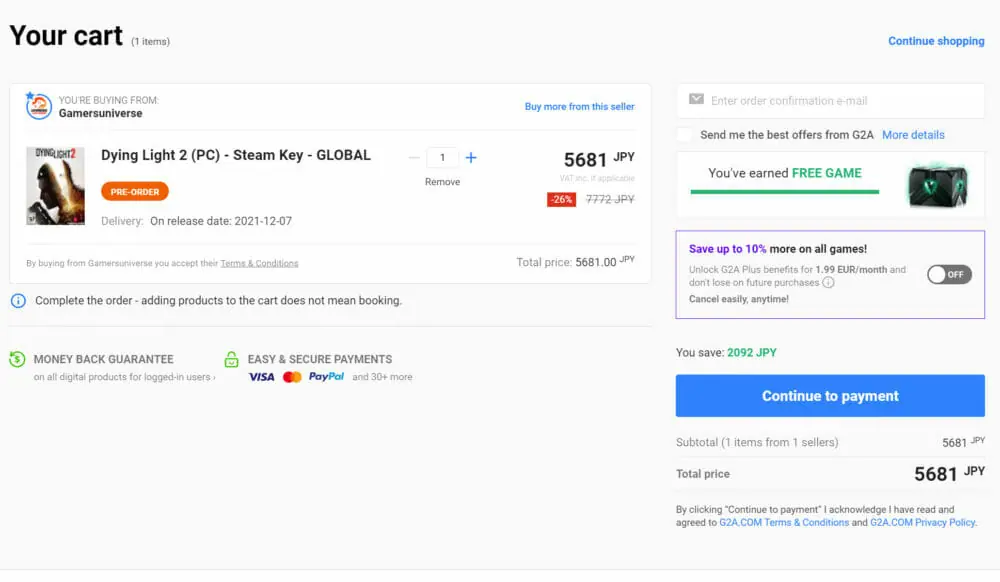Click the PayPal logo
The image size is (1000, 582).
[326, 377]
